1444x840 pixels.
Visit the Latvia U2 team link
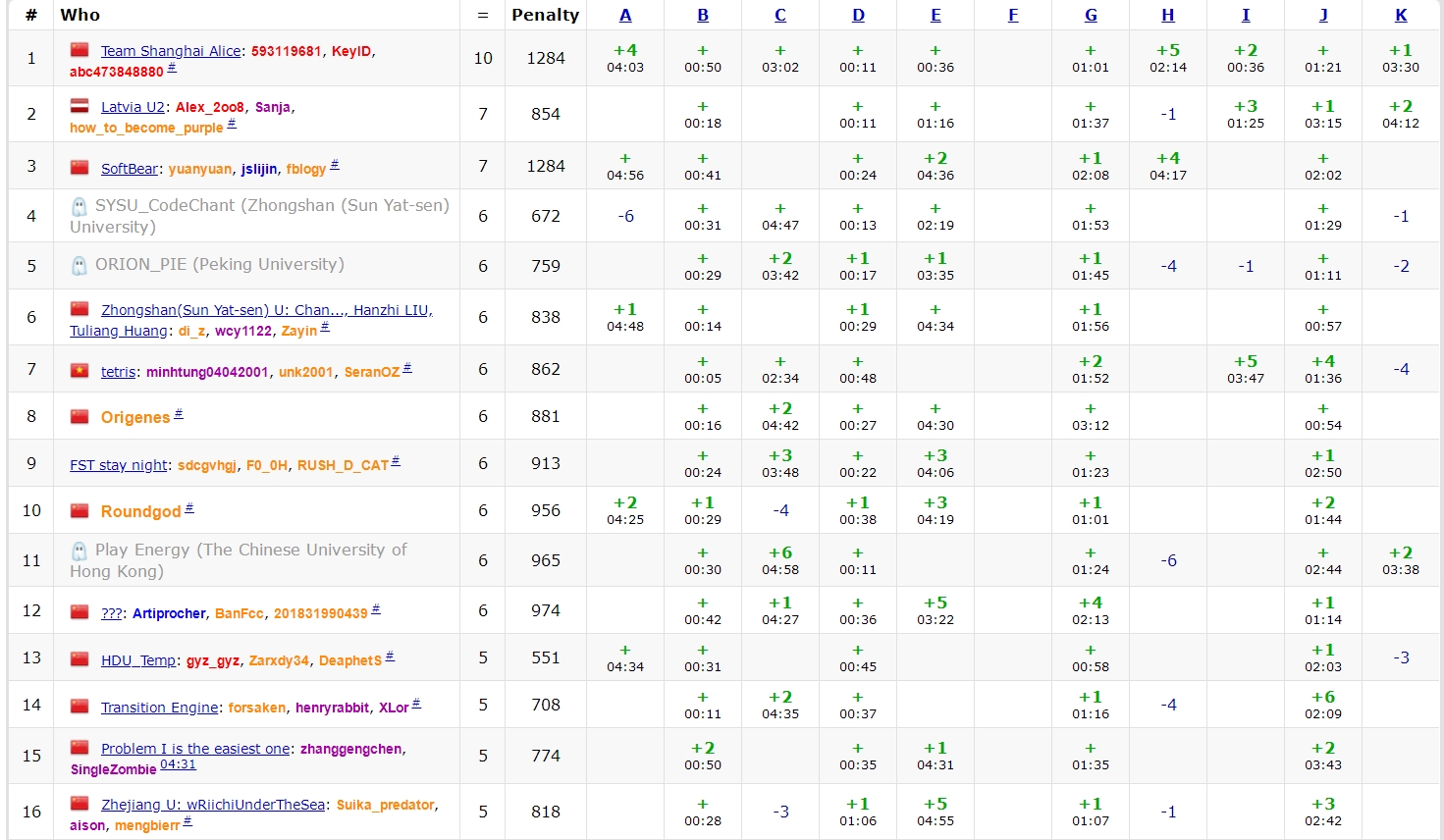pos(133,107)
